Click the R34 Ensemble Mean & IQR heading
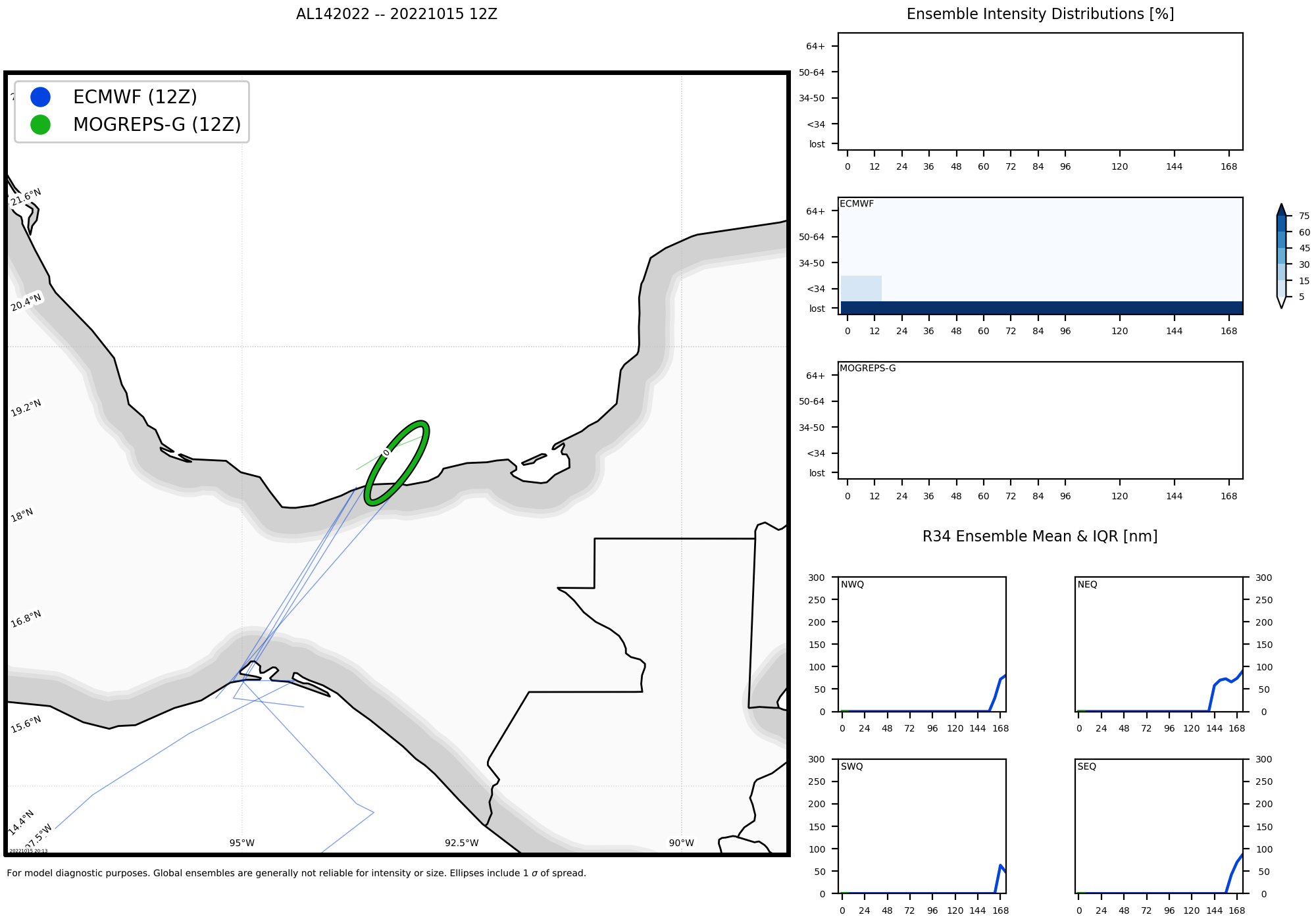The width and height of the screenshot is (1316, 921). [x=1040, y=536]
